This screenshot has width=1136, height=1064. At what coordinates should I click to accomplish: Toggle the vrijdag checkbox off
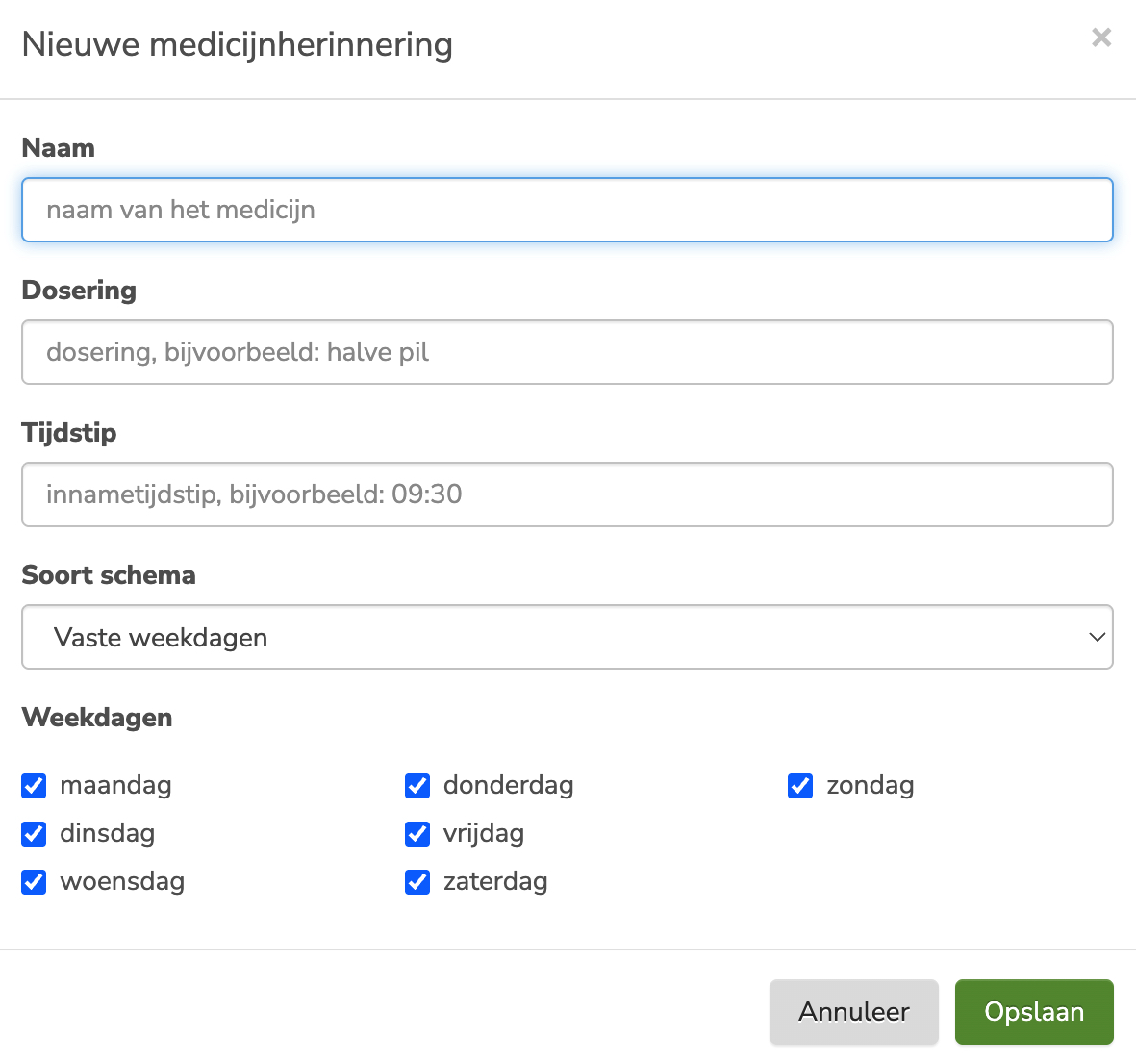417,834
